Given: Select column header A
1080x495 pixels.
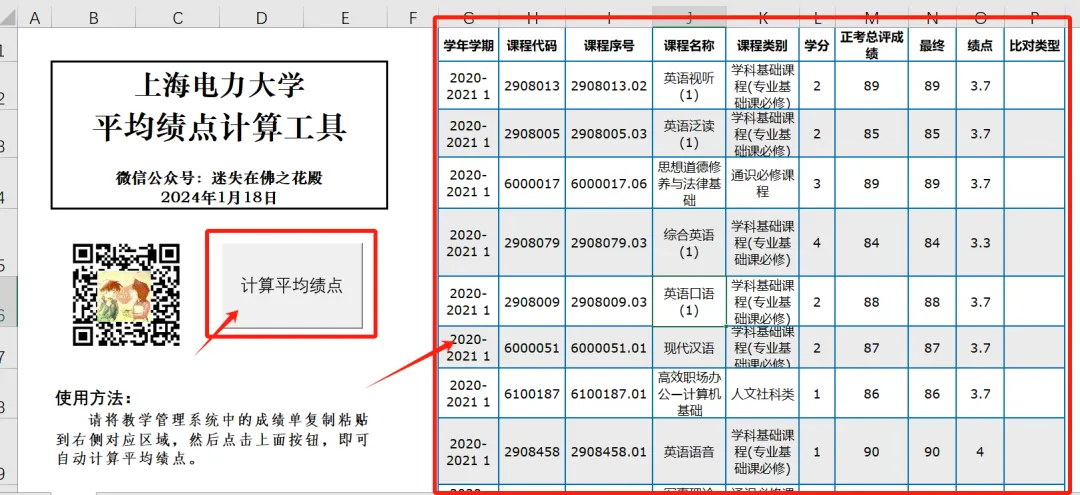Looking at the screenshot, I should point(34,18).
